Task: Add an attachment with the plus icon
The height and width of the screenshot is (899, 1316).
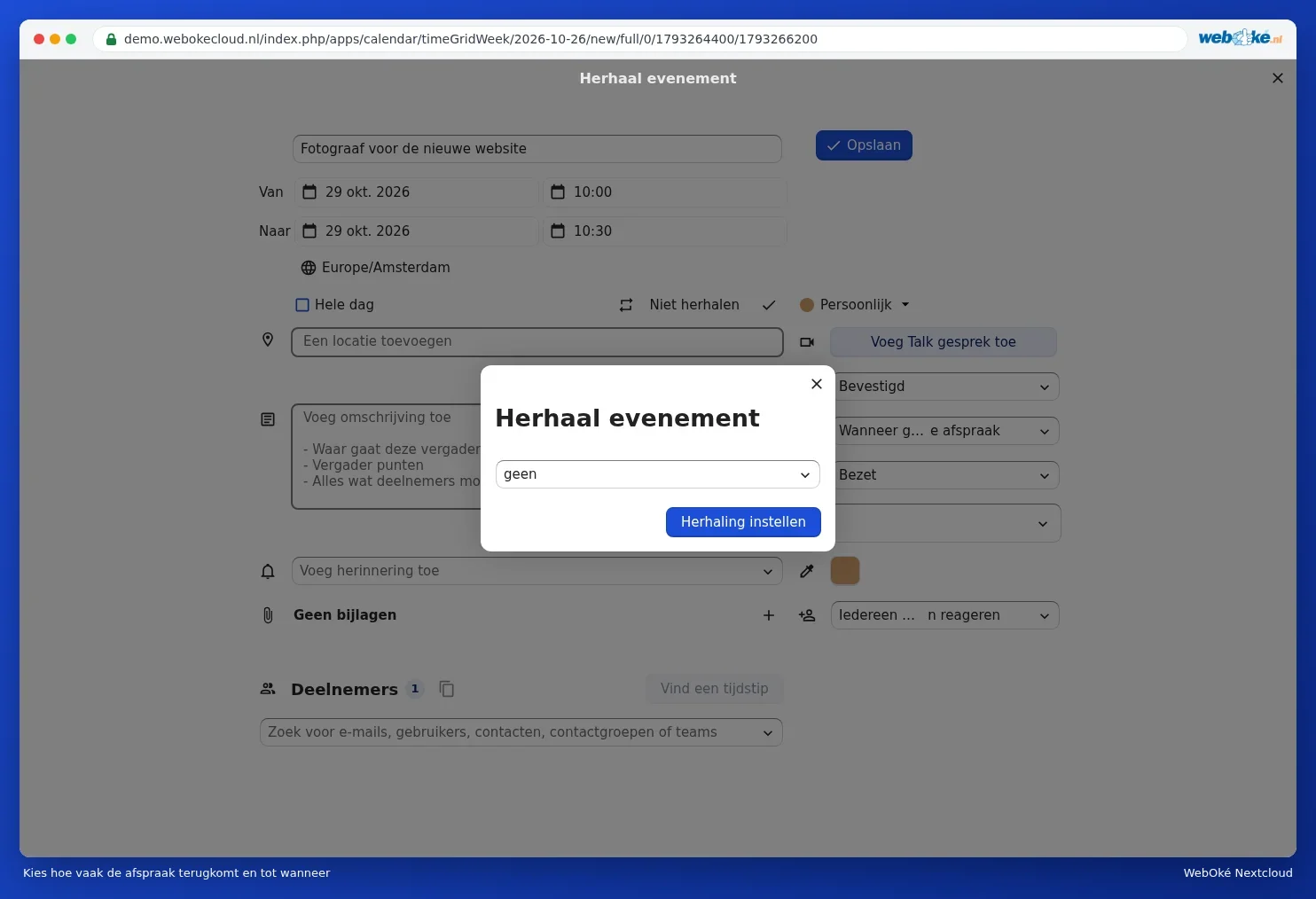Action: (x=769, y=615)
